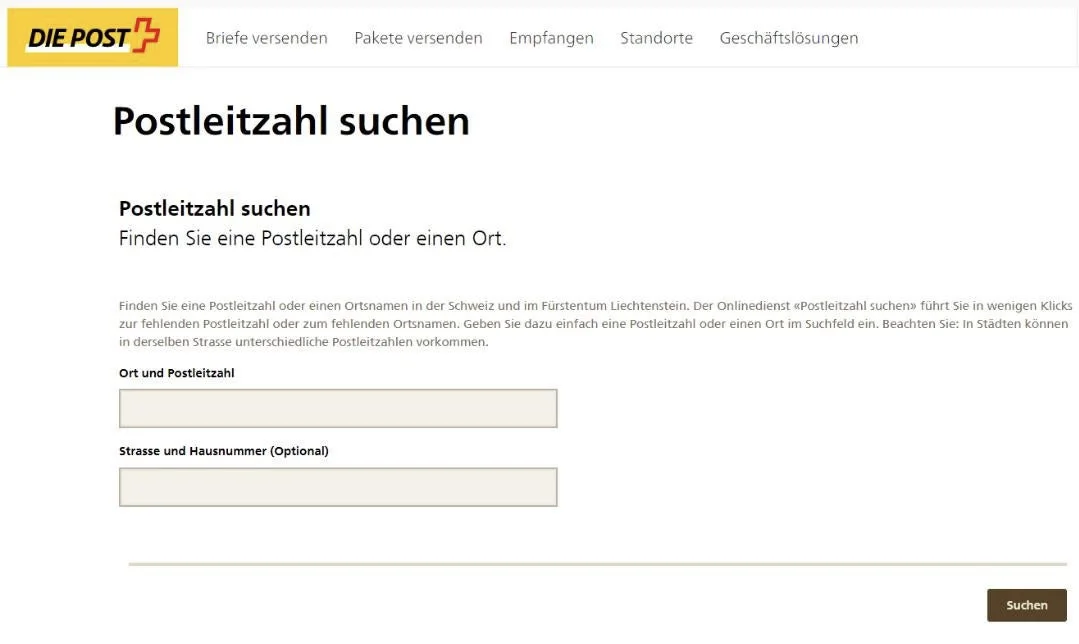1079x644 pixels.
Task: Click the horizontal divider above Suchen
Action: click(x=597, y=564)
